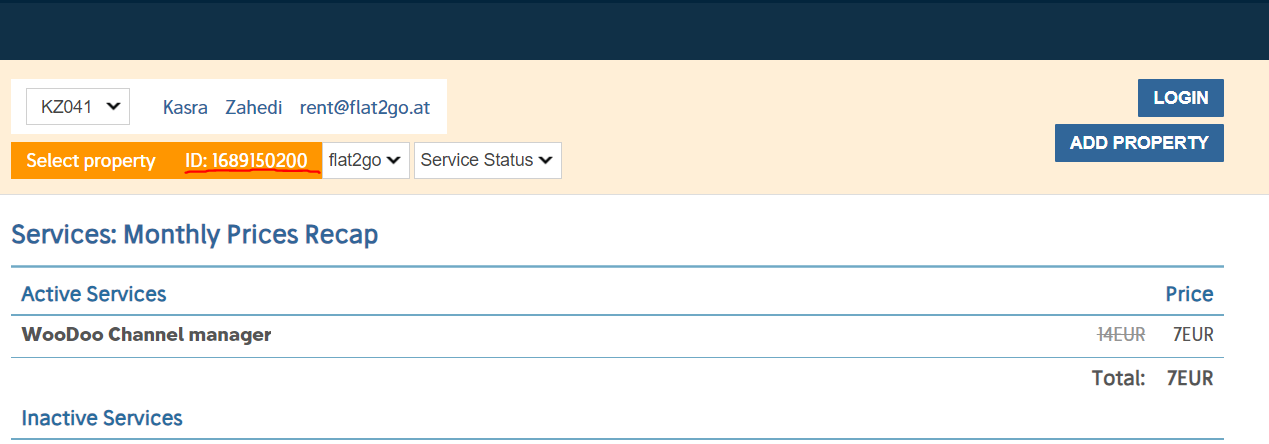Expand the flat2go property dropdown
Image resolution: width=1269 pixels, height=444 pixels.
[365, 160]
